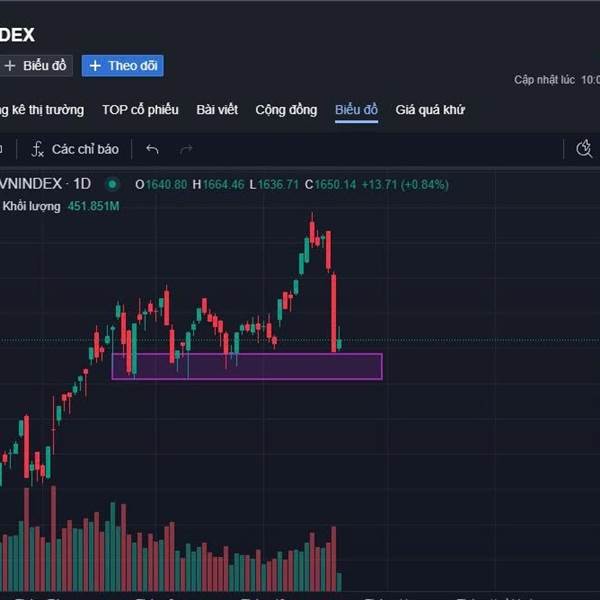Open the Bài viết tab

tap(217, 110)
